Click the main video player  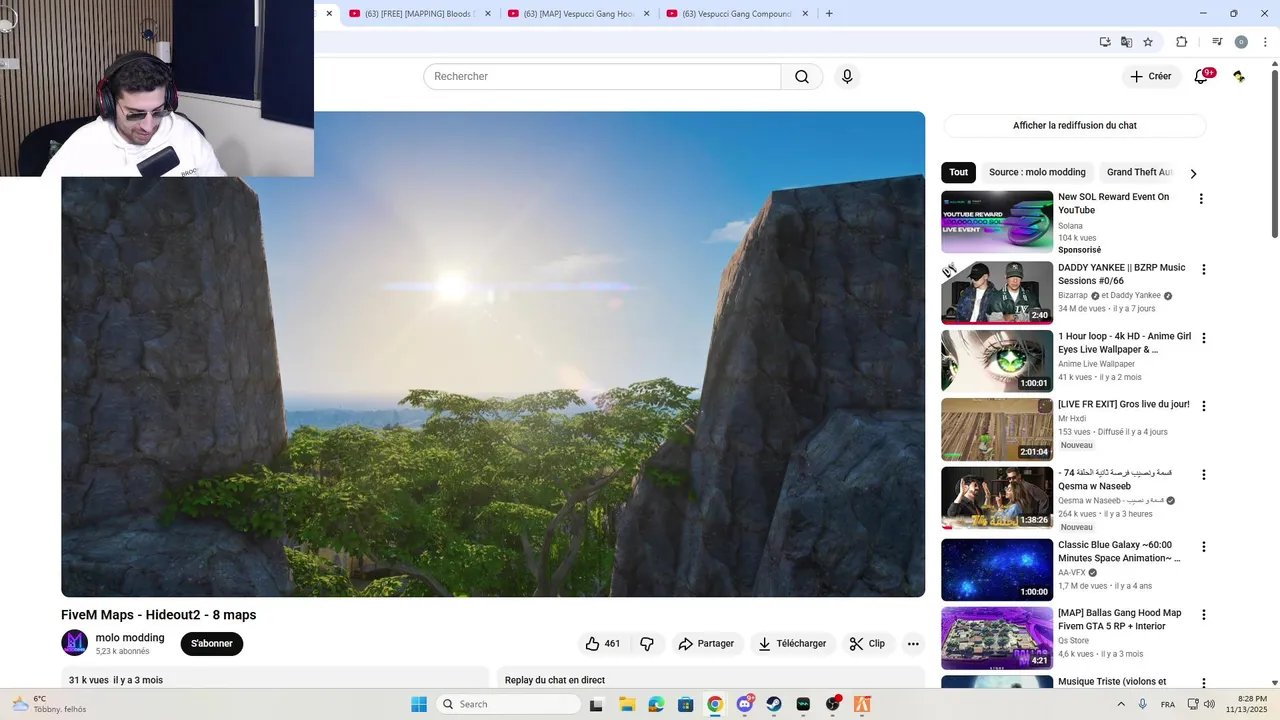point(493,354)
